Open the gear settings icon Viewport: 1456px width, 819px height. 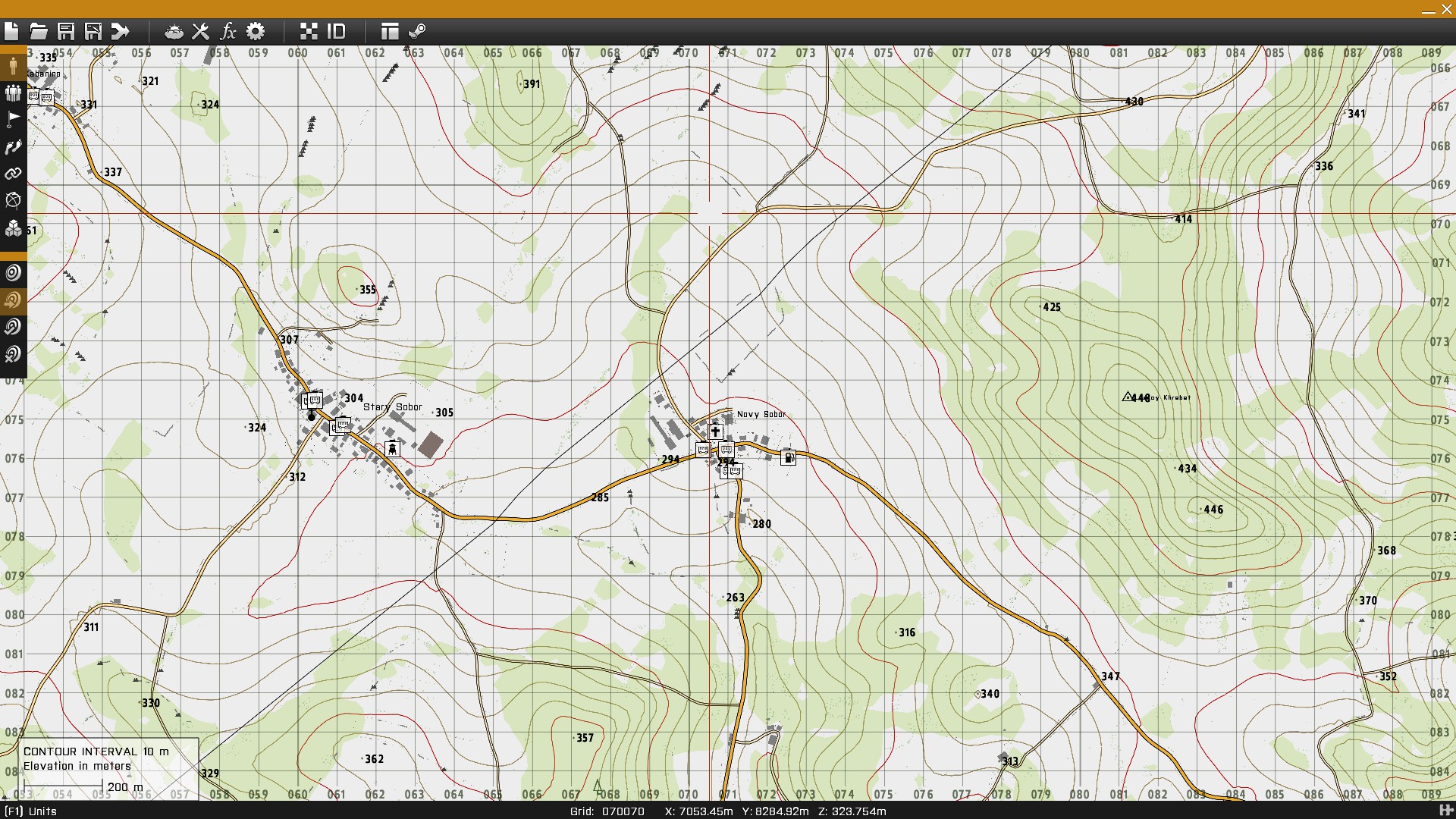pos(256,31)
